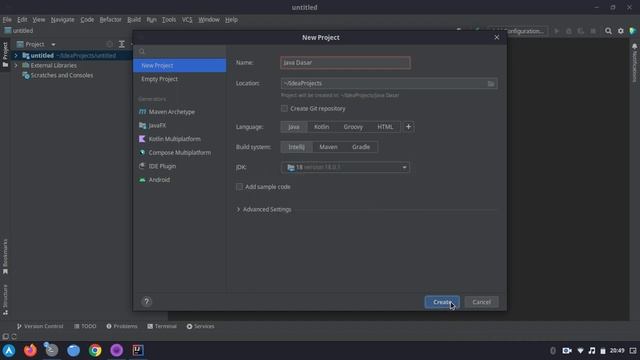This screenshot has width=640, height=360.
Task: Select Kotlin language option
Action: pos(322,127)
